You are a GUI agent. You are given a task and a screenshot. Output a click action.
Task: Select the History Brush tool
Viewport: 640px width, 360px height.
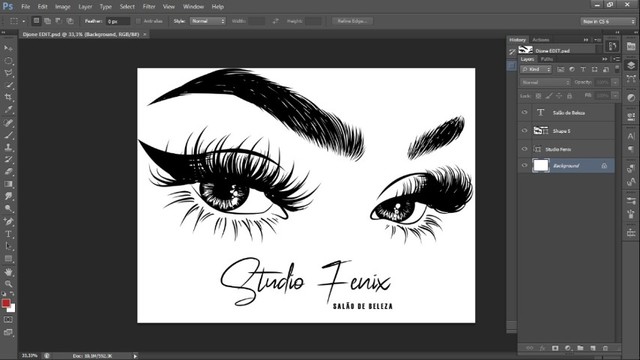(x=8, y=160)
